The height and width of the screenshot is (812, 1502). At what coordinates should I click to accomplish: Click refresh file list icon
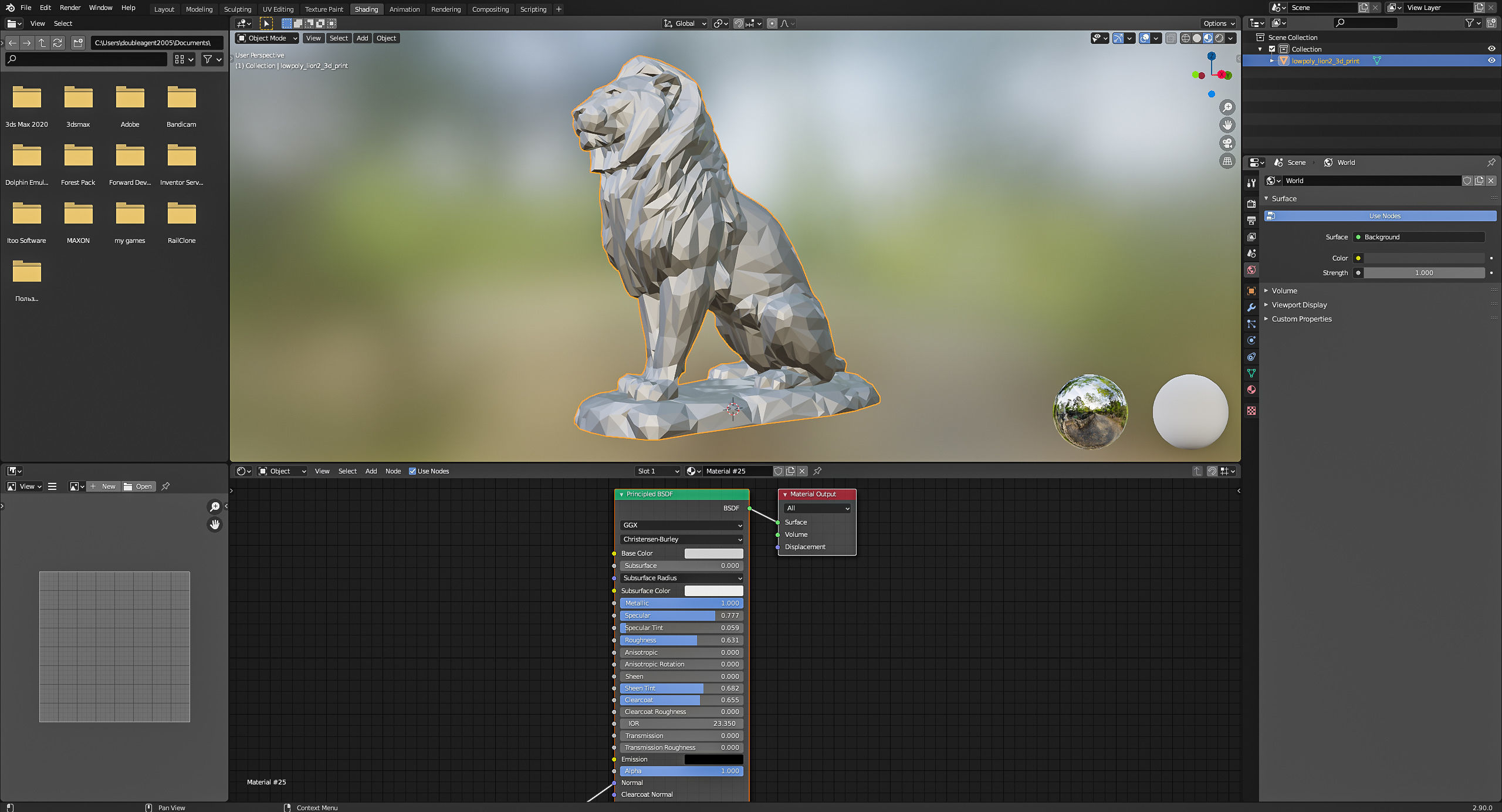pos(57,43)
